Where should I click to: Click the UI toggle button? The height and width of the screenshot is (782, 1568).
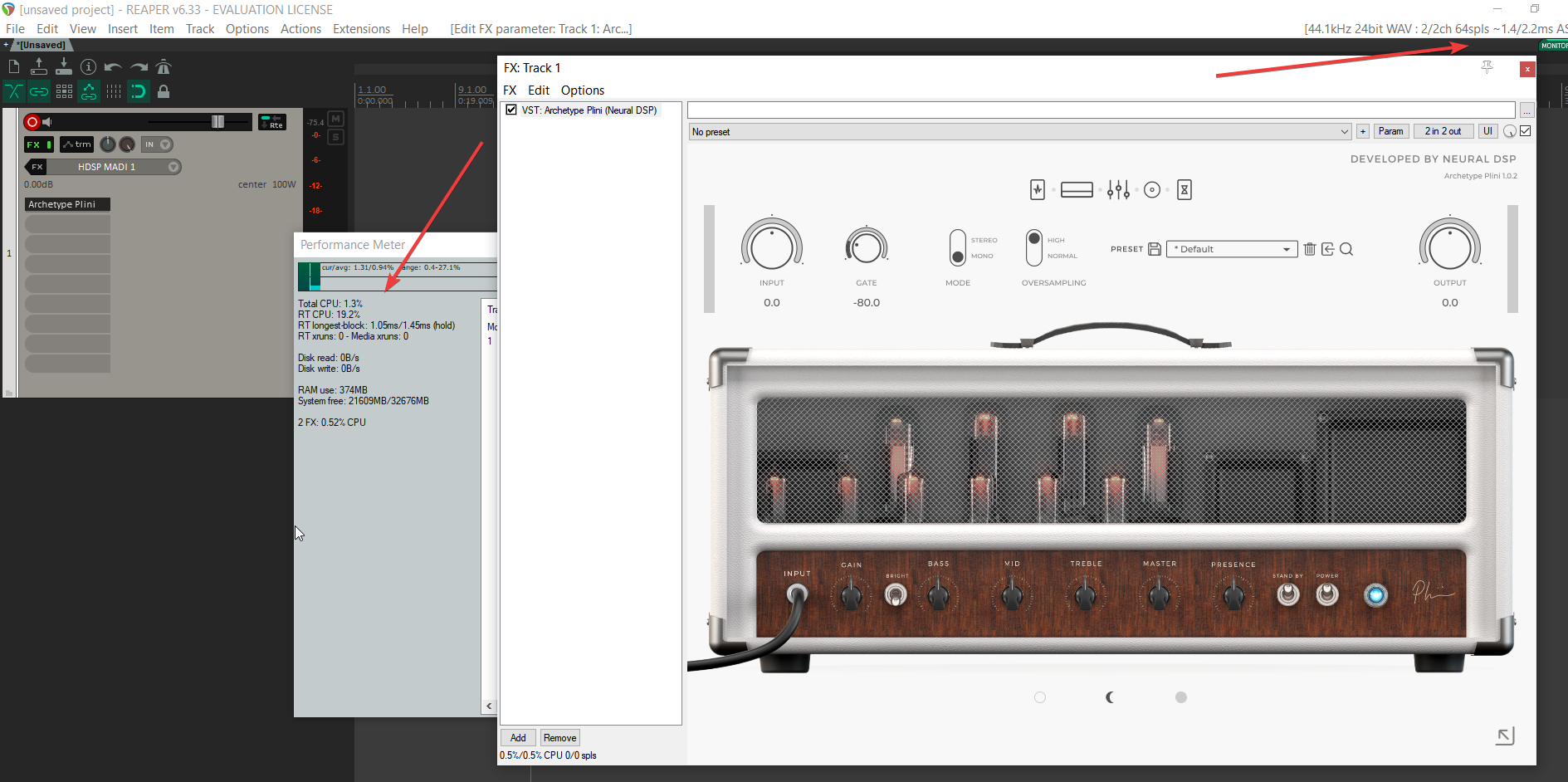(x=1488, y=131)
